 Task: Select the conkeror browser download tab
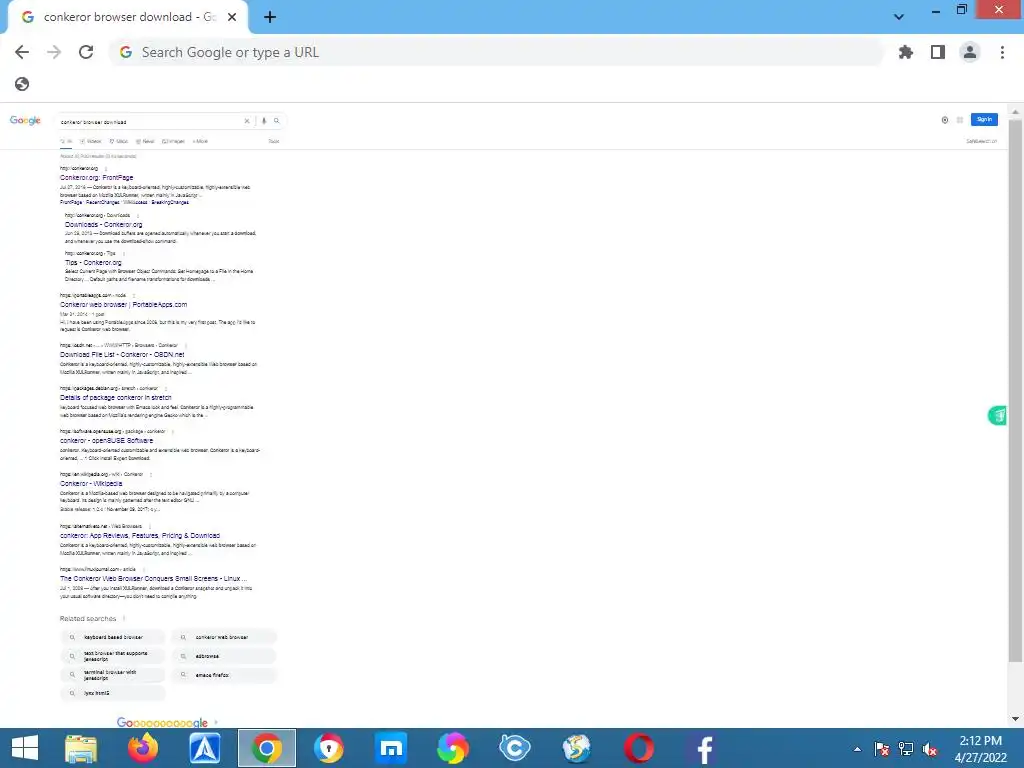pos(128,17)
